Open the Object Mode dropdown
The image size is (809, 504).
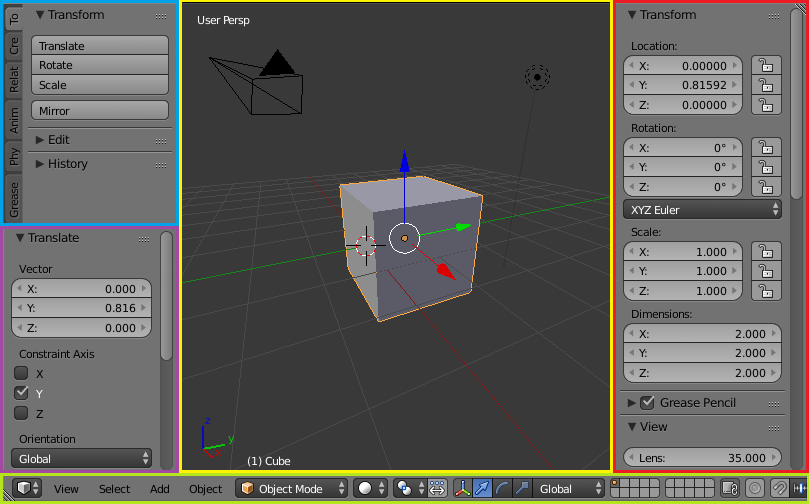(x=292, y=488)
